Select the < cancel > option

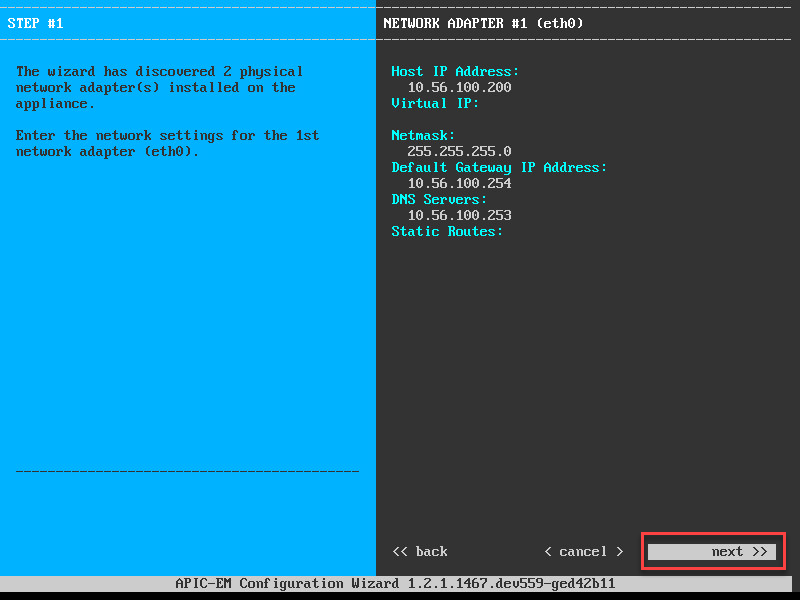(x=584, y=552)
